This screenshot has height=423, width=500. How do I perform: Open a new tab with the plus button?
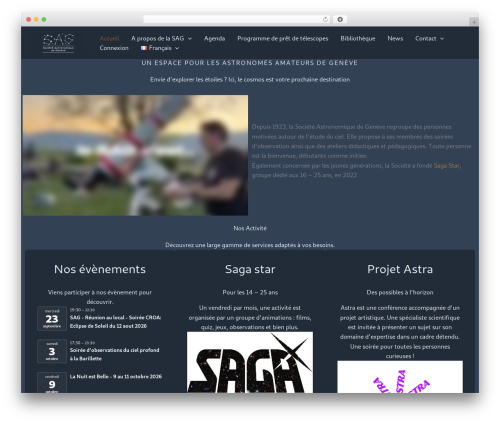[474, 22]
